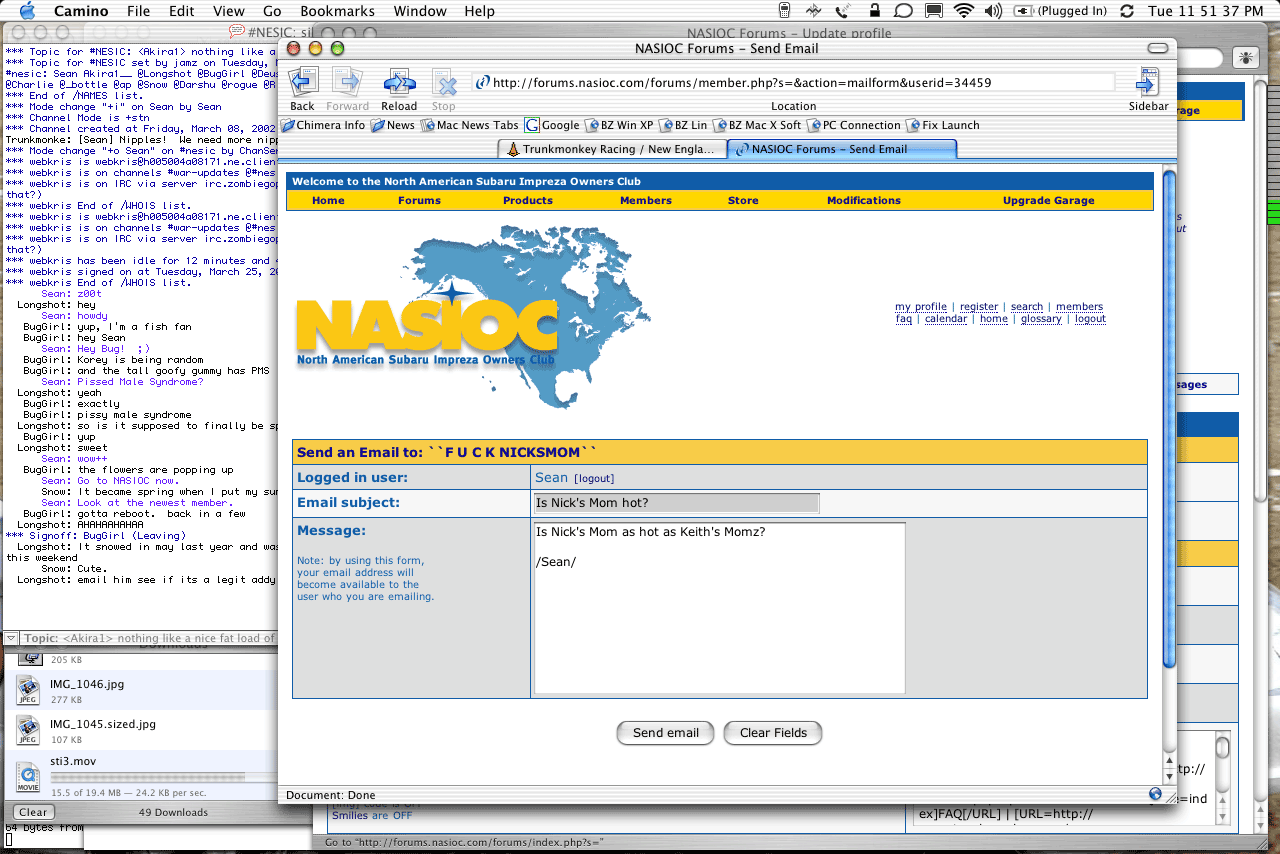The height and width of the screenshot is (854, 1280).
Task: Select NASIOC Forums – Send Email tab
Action: (842, 149)
